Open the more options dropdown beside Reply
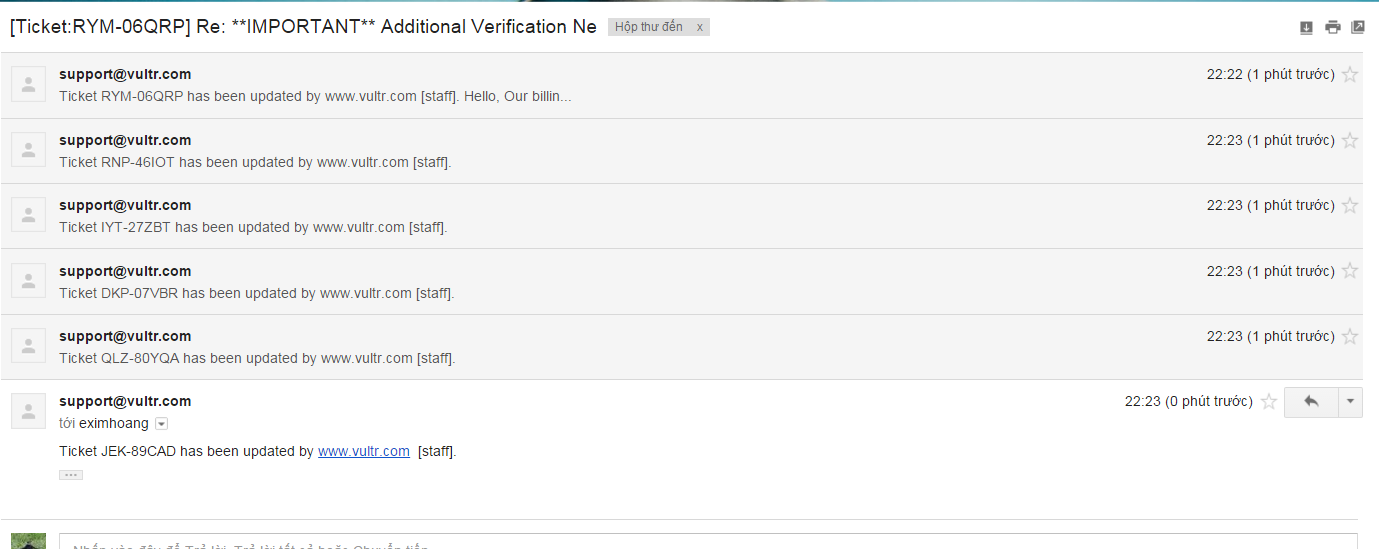1379x549 pixels. [x=1350, y=402]
